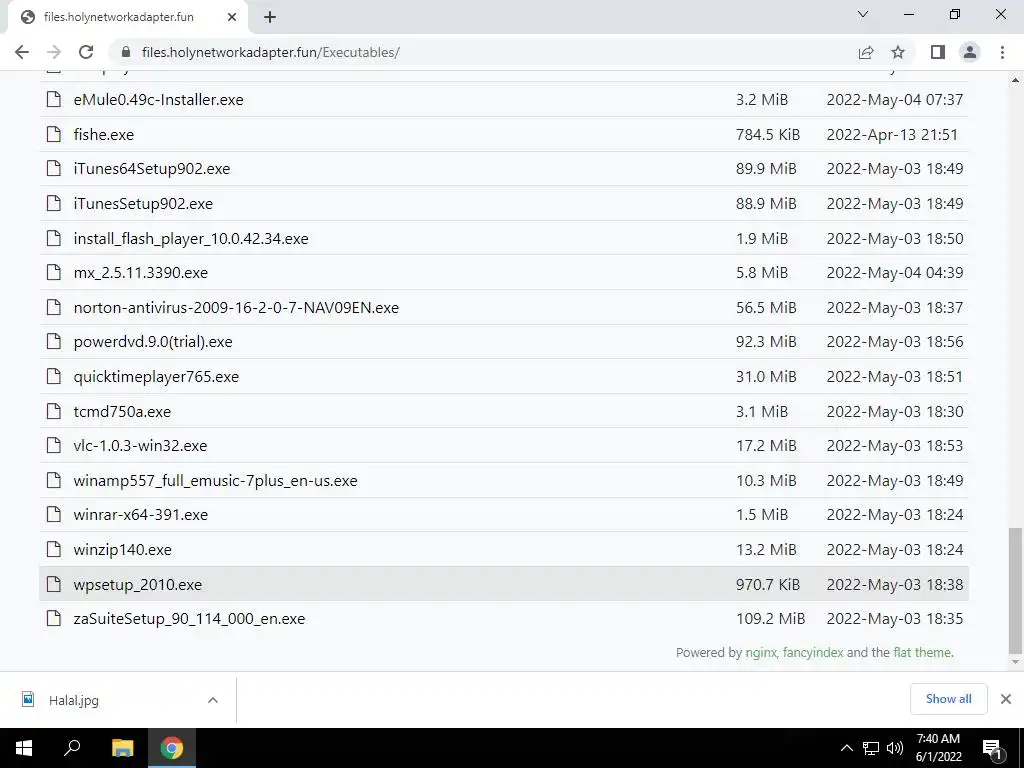The width and height of the screenshot is (1024, 768).
Task: Open the Chrome profile avatar menu
Action: coord(970,52)
